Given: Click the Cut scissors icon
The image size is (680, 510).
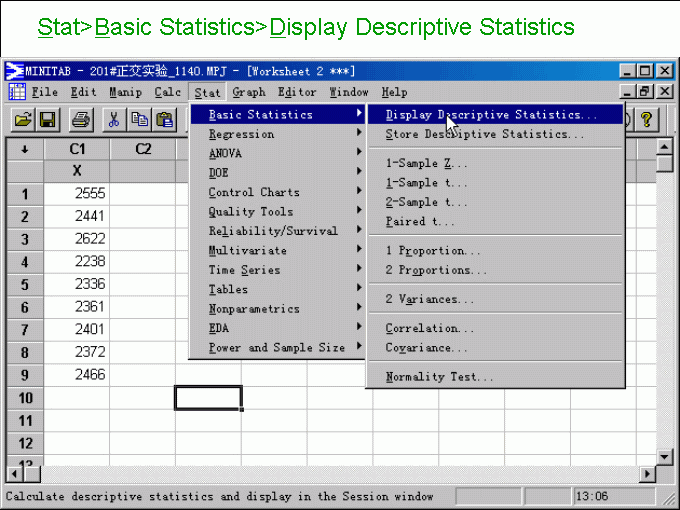Looking at the screenshot, I should click(115, 120).
